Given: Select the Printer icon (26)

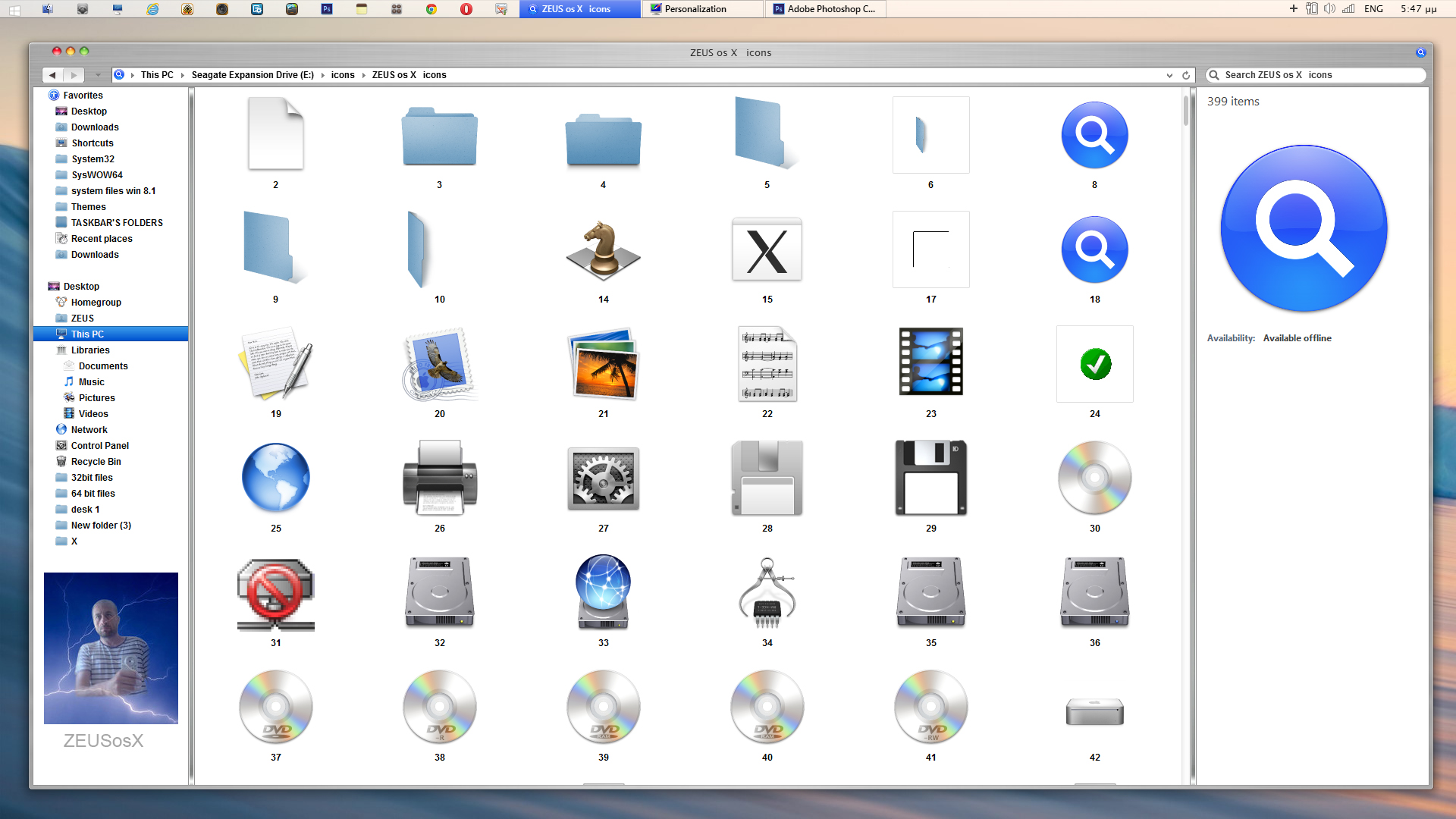Looking at the screenshot, I should [x=439, y=478].
